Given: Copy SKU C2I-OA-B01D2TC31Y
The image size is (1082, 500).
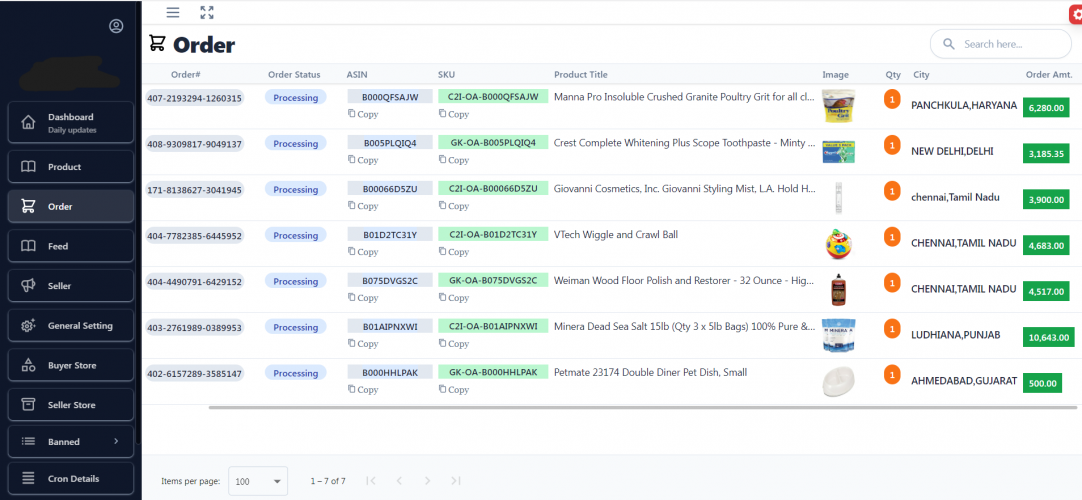Looking at the screenshot, I should coord(454,252).
